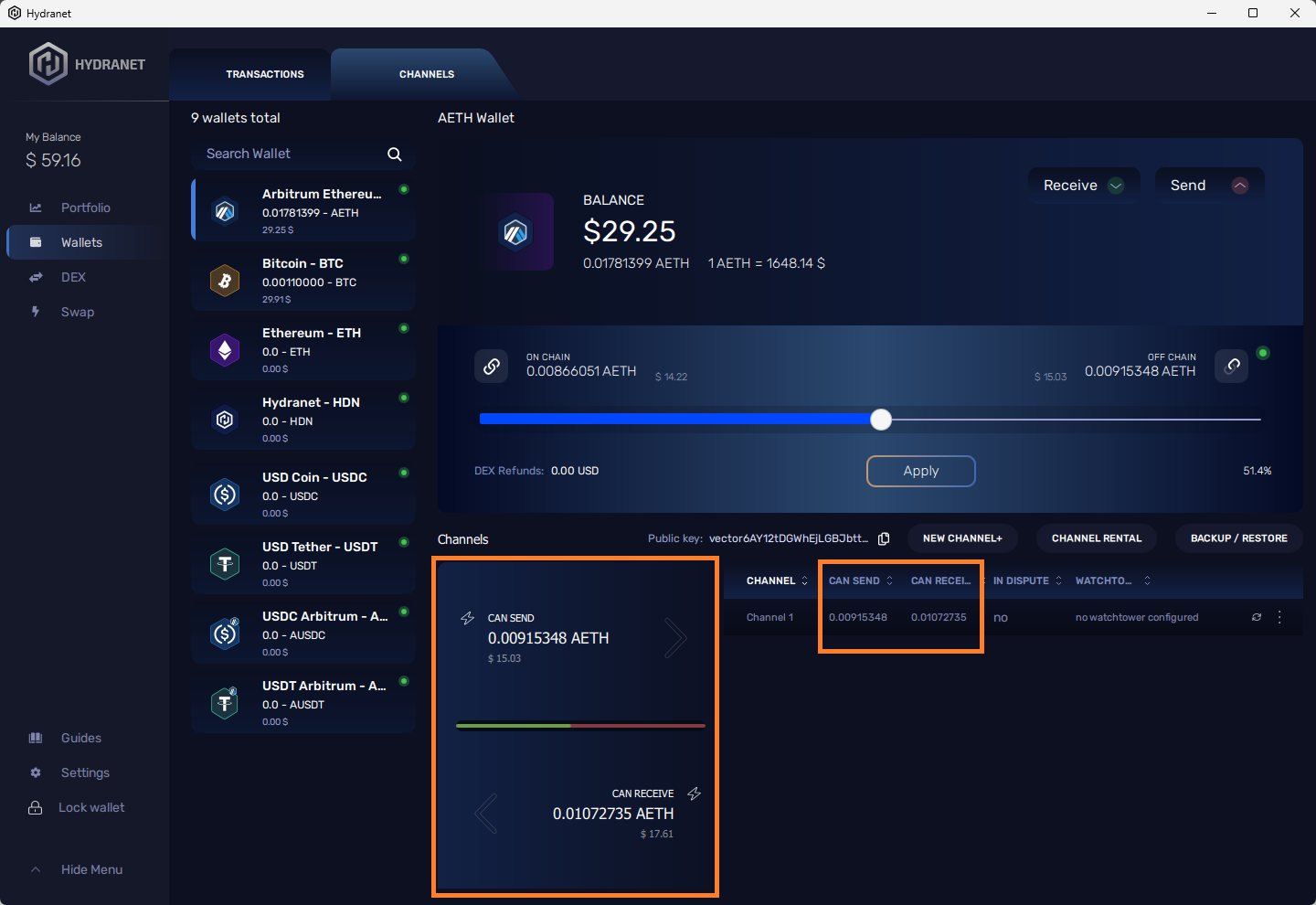
Task: Click the 0.01072735 CAN RECEIVE table cell
Action: click(x=939, y=617)
